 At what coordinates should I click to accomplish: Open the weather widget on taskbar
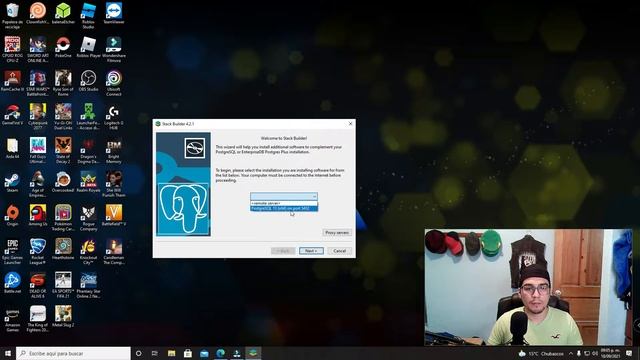tap(541, 353)
